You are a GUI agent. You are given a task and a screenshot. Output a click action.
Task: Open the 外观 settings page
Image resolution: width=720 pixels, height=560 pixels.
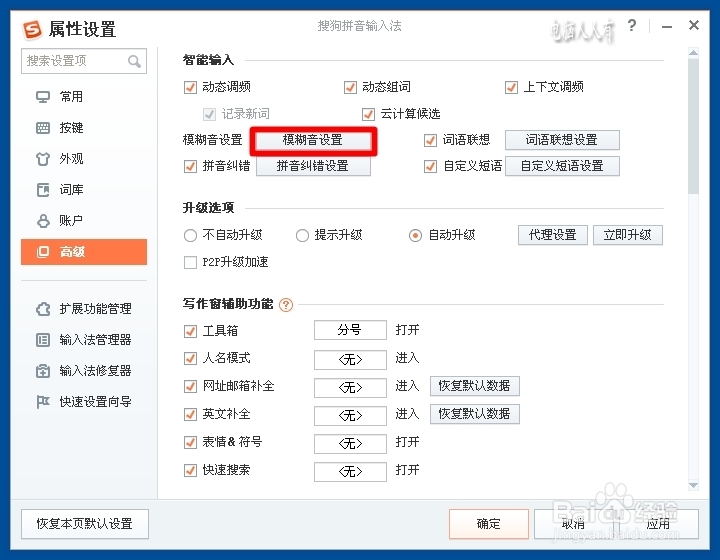(84, 159)
